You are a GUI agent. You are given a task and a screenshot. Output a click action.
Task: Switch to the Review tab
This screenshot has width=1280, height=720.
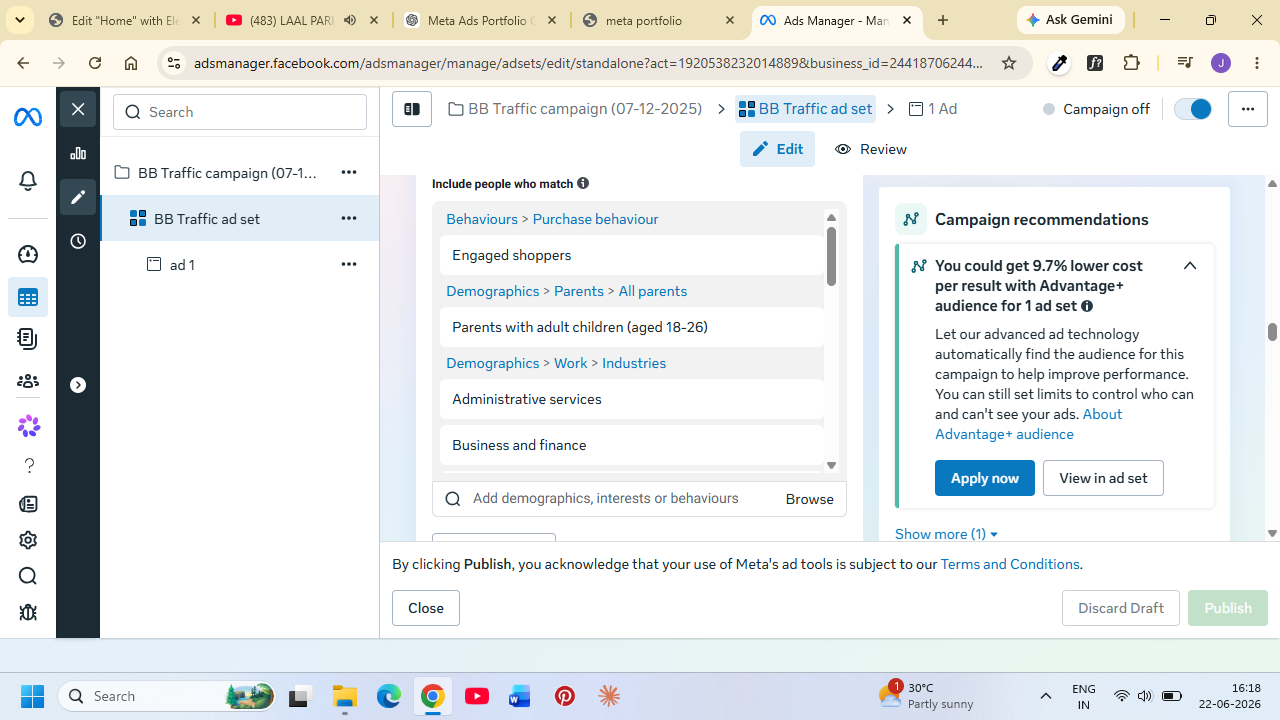click(x=871, y=149)
